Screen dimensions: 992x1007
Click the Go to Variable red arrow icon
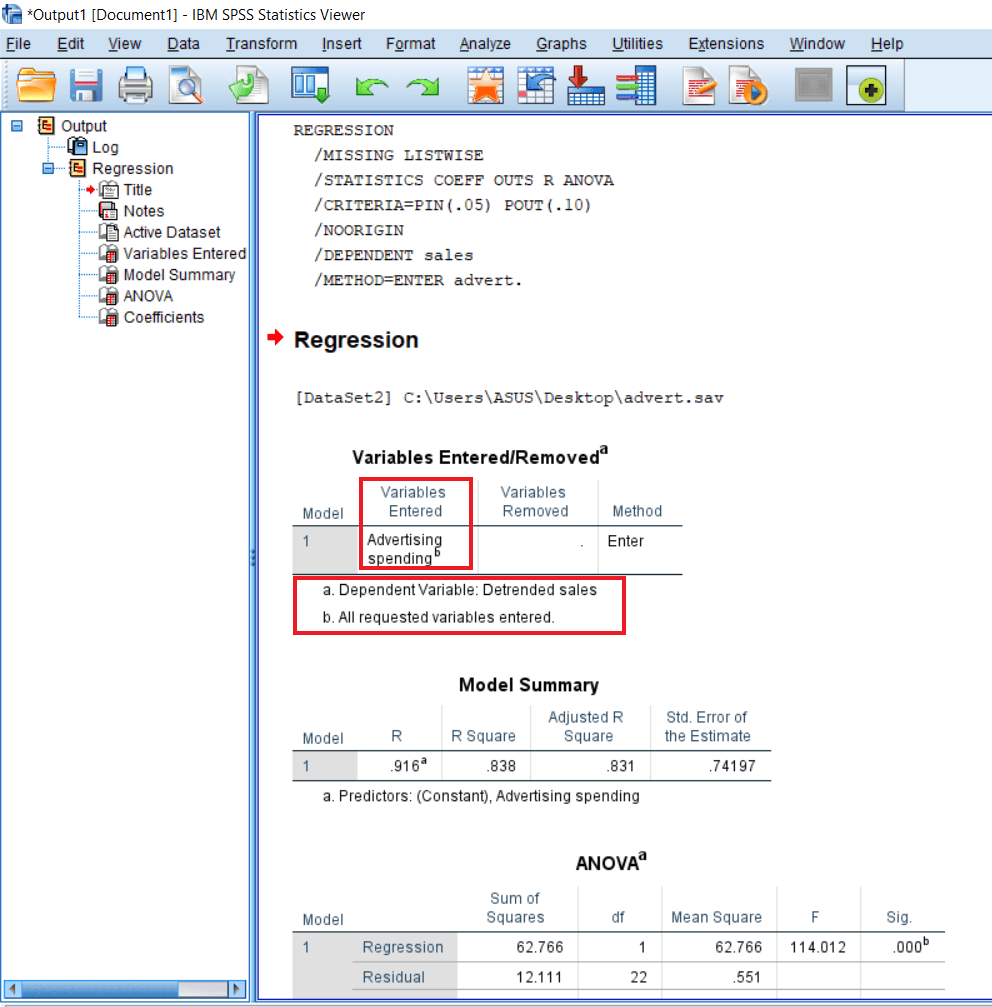[586, 85]
